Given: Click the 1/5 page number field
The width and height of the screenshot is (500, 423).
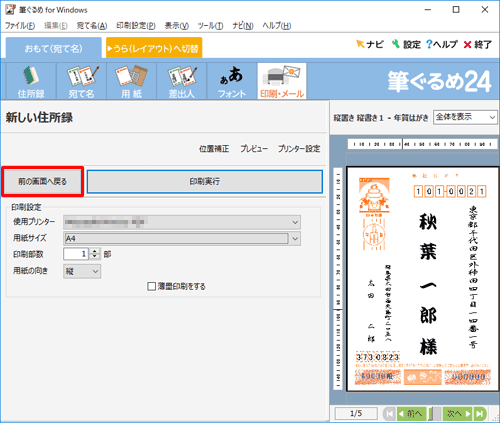Looking at the screenshot, I should [x=356, y=414].
